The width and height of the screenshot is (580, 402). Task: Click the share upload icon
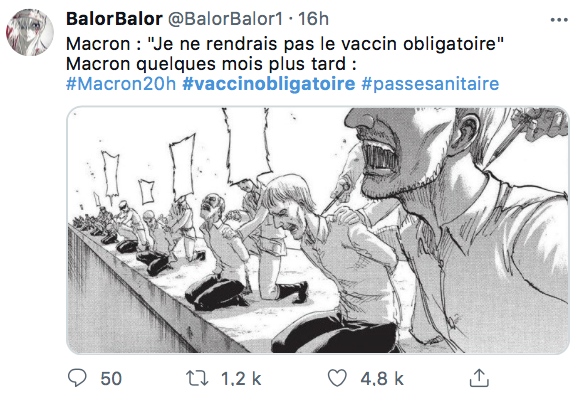tap(479, 378)
